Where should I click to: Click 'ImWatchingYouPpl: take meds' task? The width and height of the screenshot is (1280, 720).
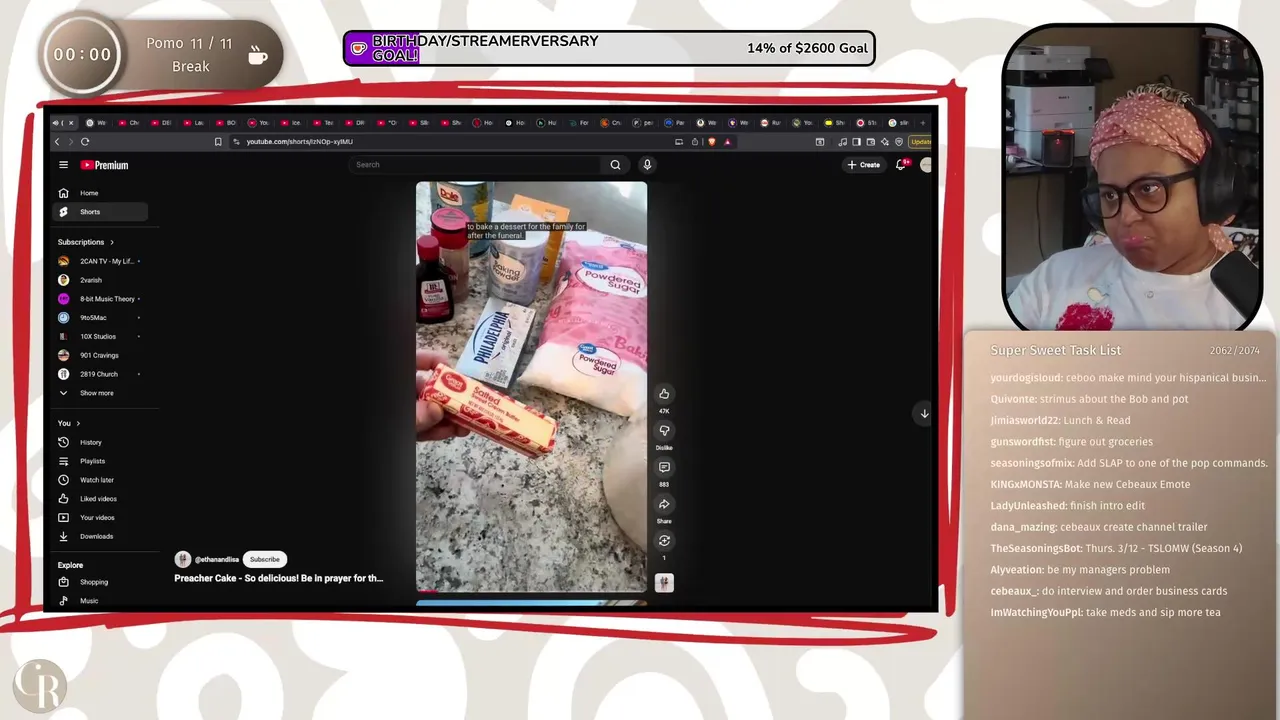(1105, 612)
